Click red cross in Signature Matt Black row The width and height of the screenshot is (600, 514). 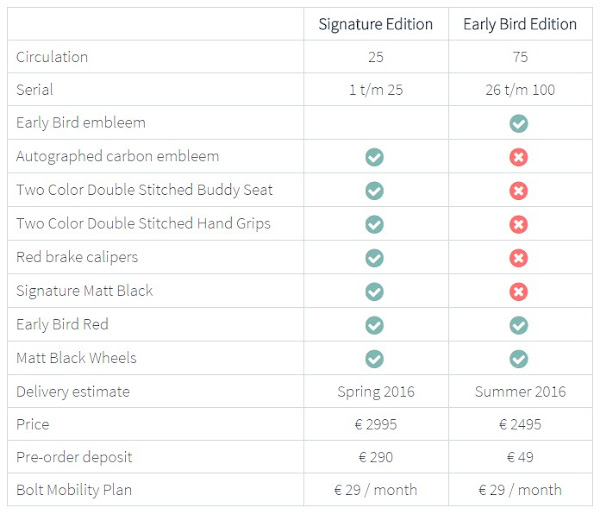(x=519, y=292)
